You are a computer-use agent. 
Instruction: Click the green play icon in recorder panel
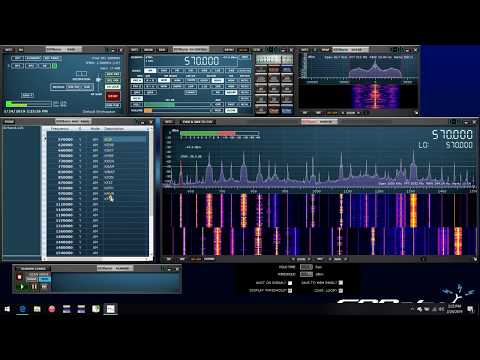pos(22,286)
